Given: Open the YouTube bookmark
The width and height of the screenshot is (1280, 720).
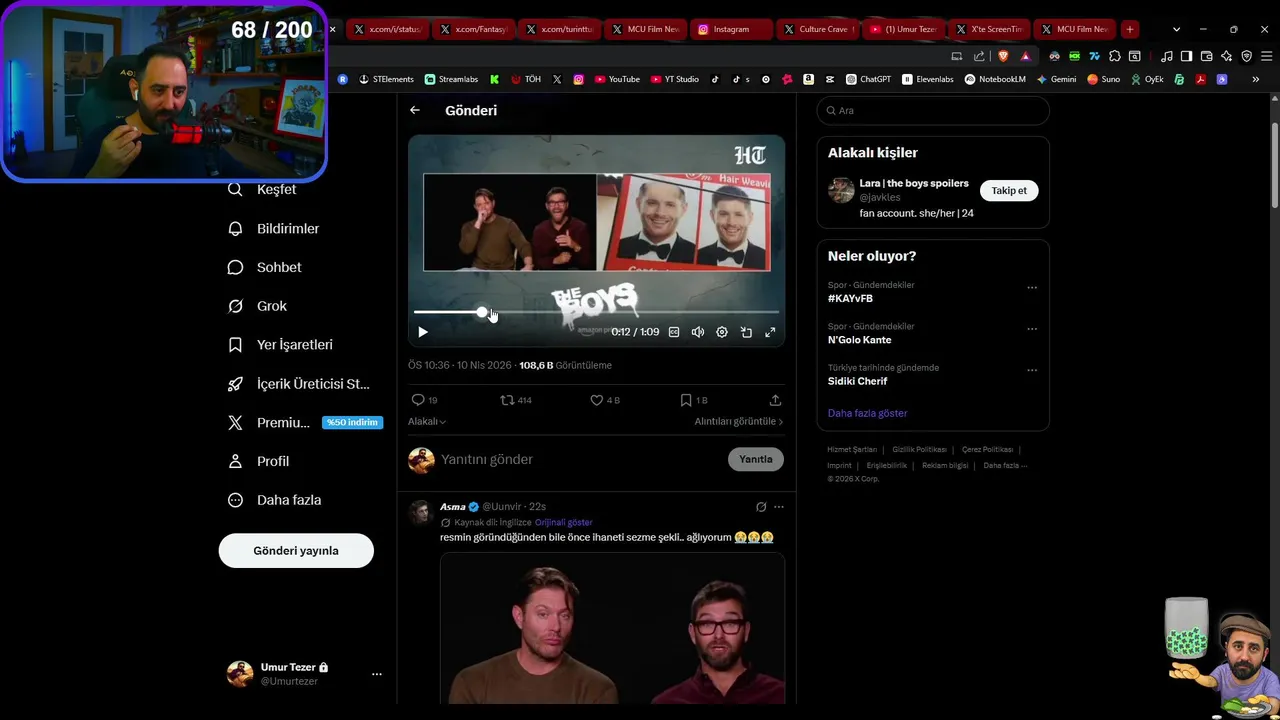Looking at the screenshot, I should point(617,79).
